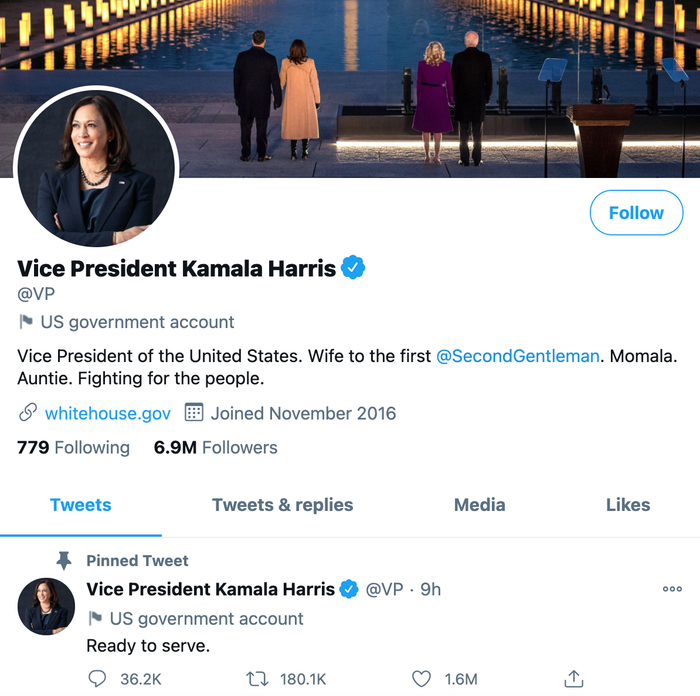Like the pinned tweet with heart icon

click(422, 679)
